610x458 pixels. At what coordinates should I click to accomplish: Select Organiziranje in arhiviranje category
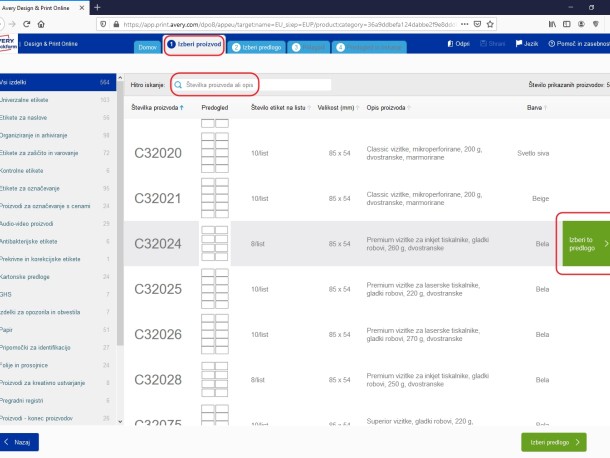coord(58,135)
